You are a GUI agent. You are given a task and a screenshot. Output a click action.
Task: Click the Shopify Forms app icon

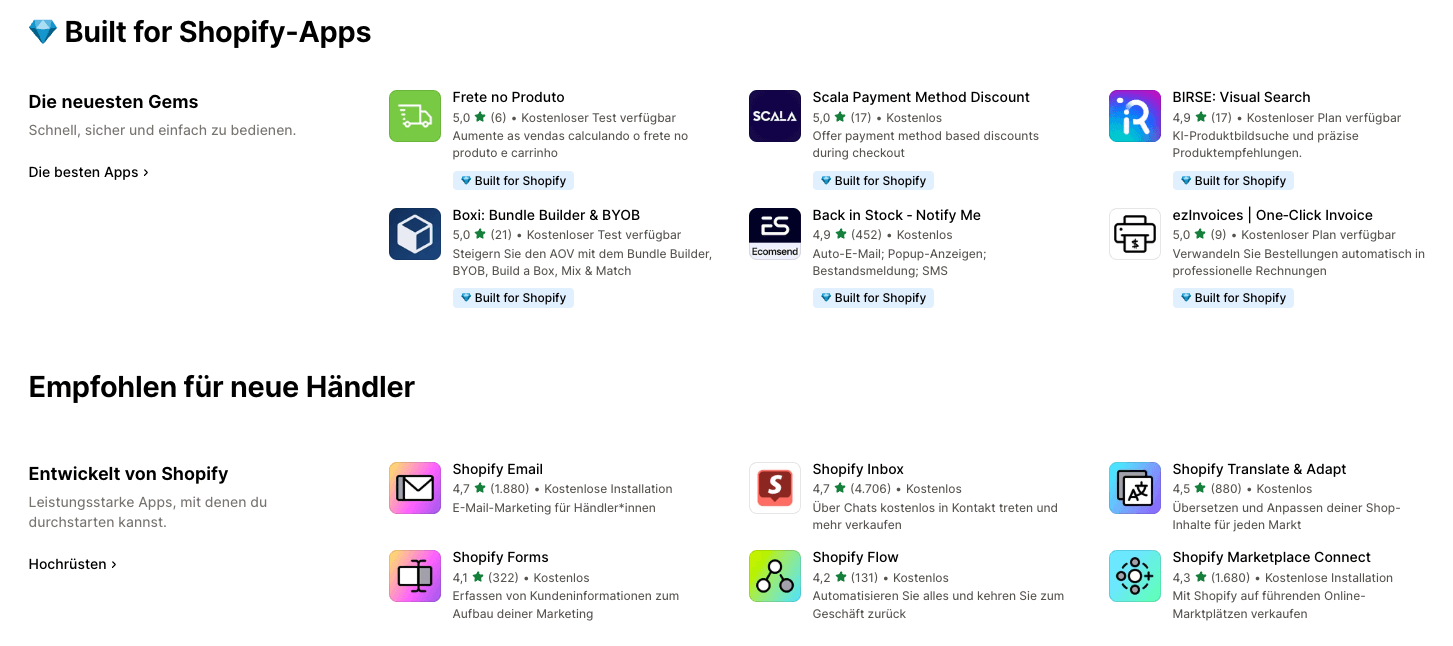coord(415,576)
